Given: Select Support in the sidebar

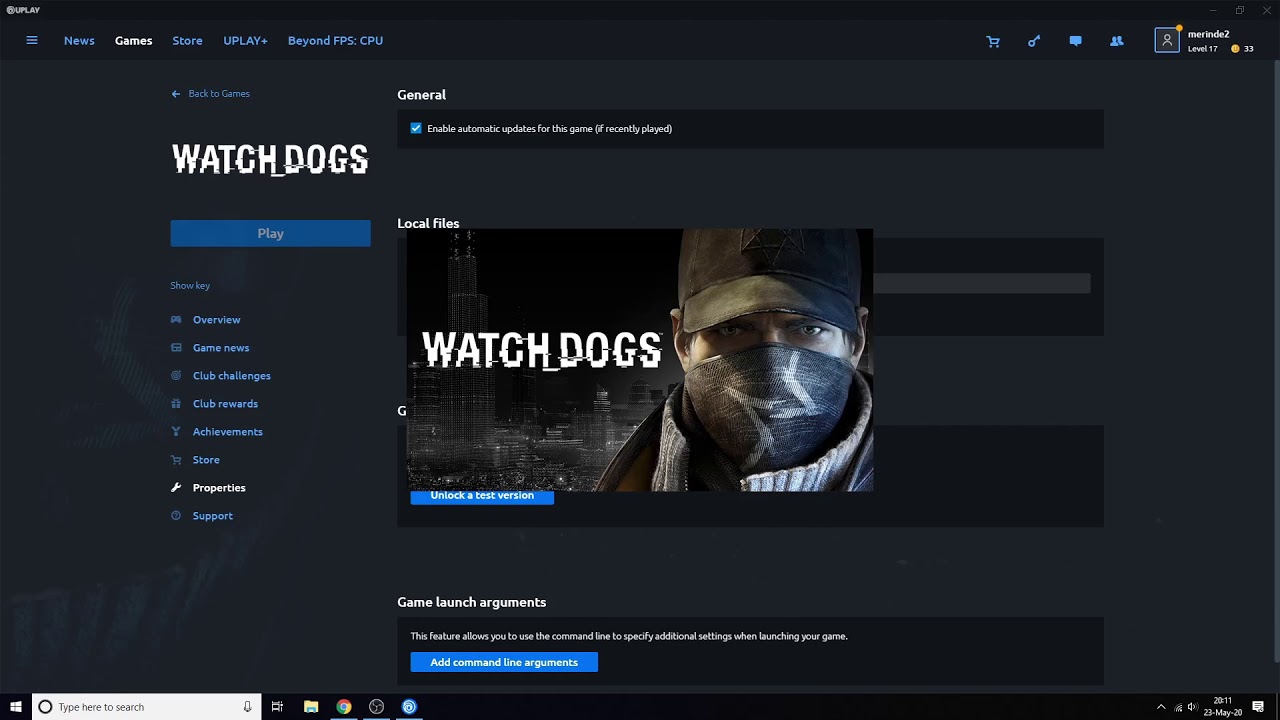Looking at the screenshot, I should pyautogui.click(x=213, y=516).
